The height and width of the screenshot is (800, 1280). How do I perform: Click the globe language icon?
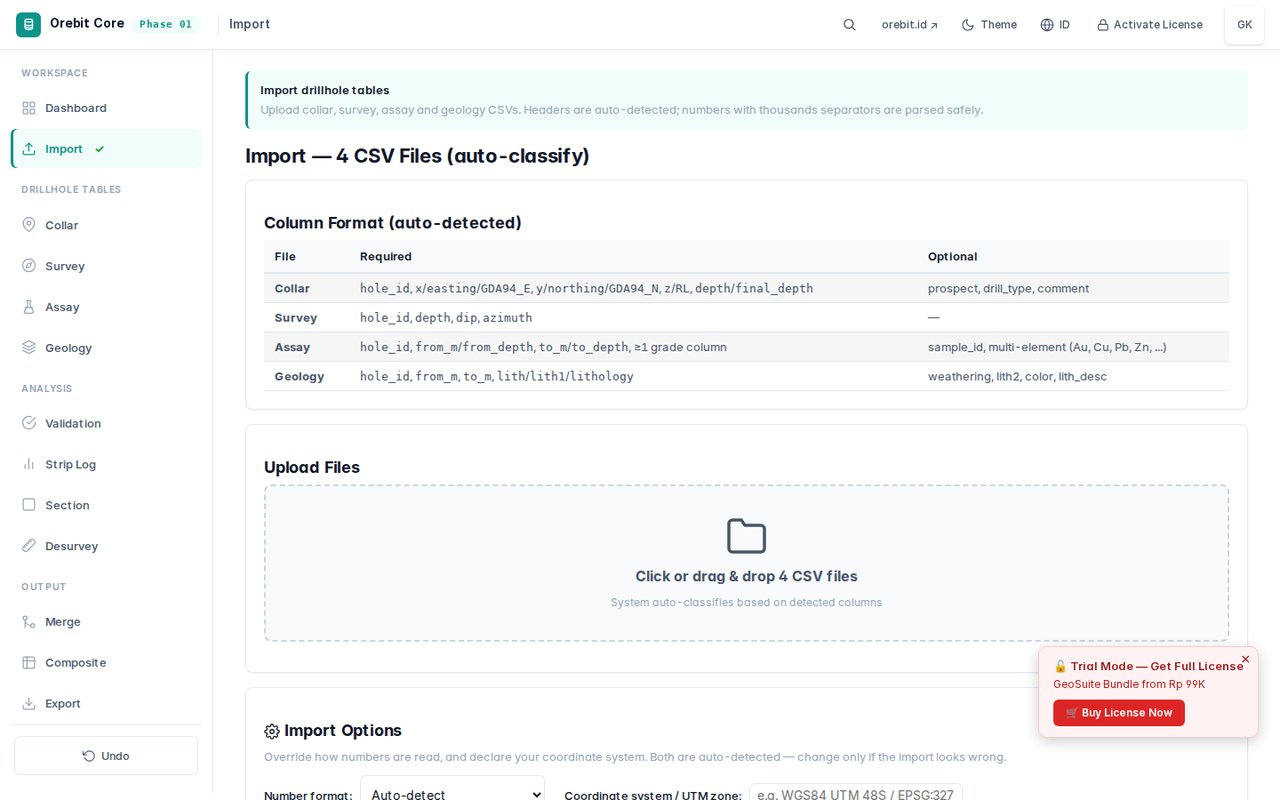pos(1047,25)
